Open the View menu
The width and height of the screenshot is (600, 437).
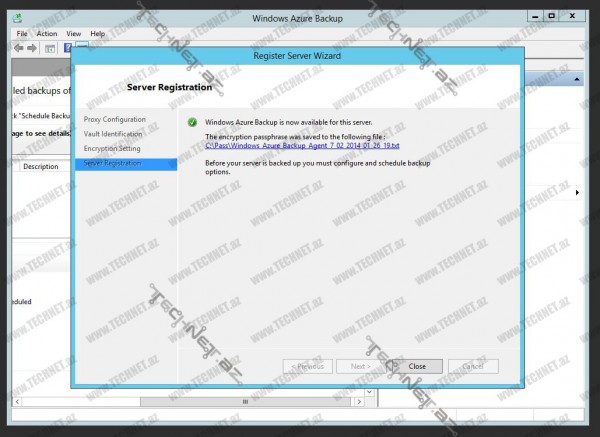tap(73, 34)
